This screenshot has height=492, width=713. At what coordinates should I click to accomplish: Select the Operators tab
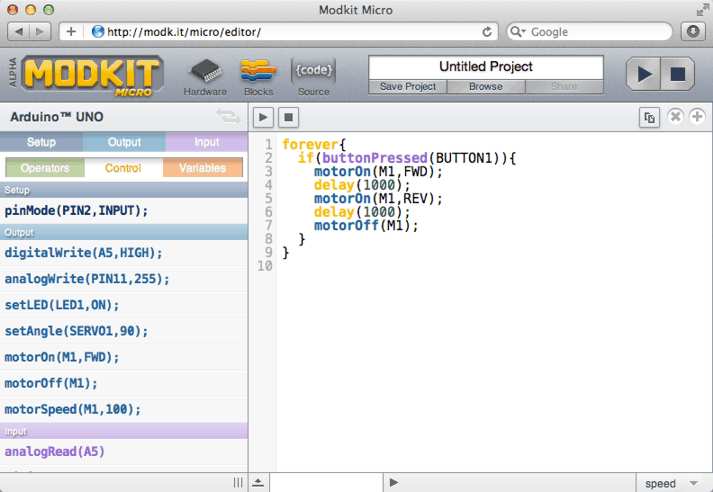(45, 168)
